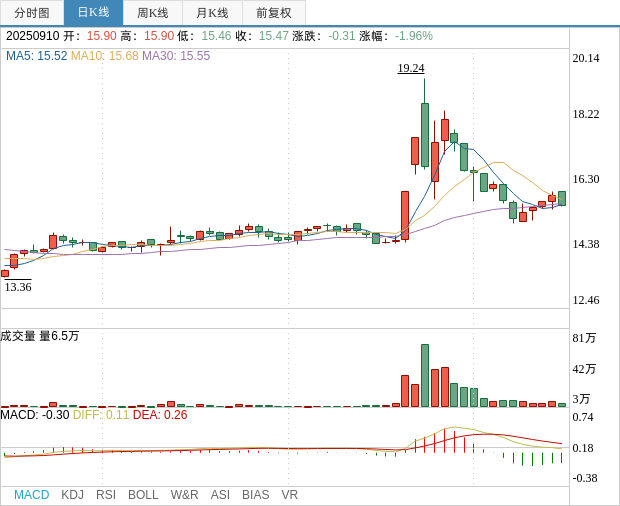Open the 周K线 tab
This screenshot has width=620, height=506.
click(x=153, y=13)
